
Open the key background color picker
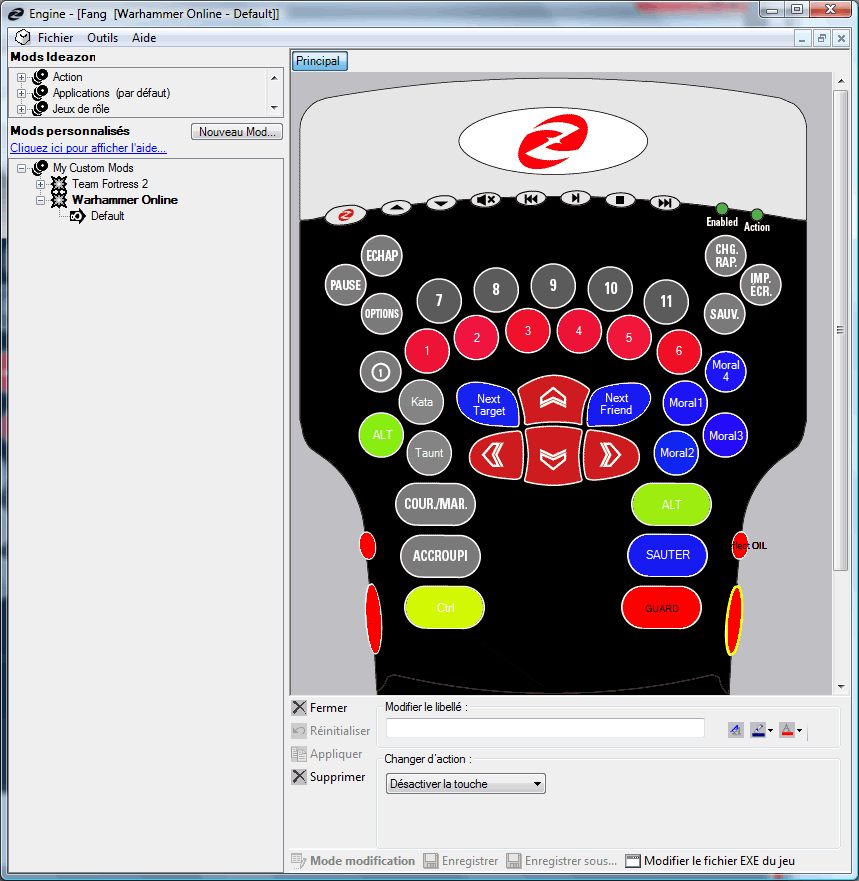click(x=758, y=730)
